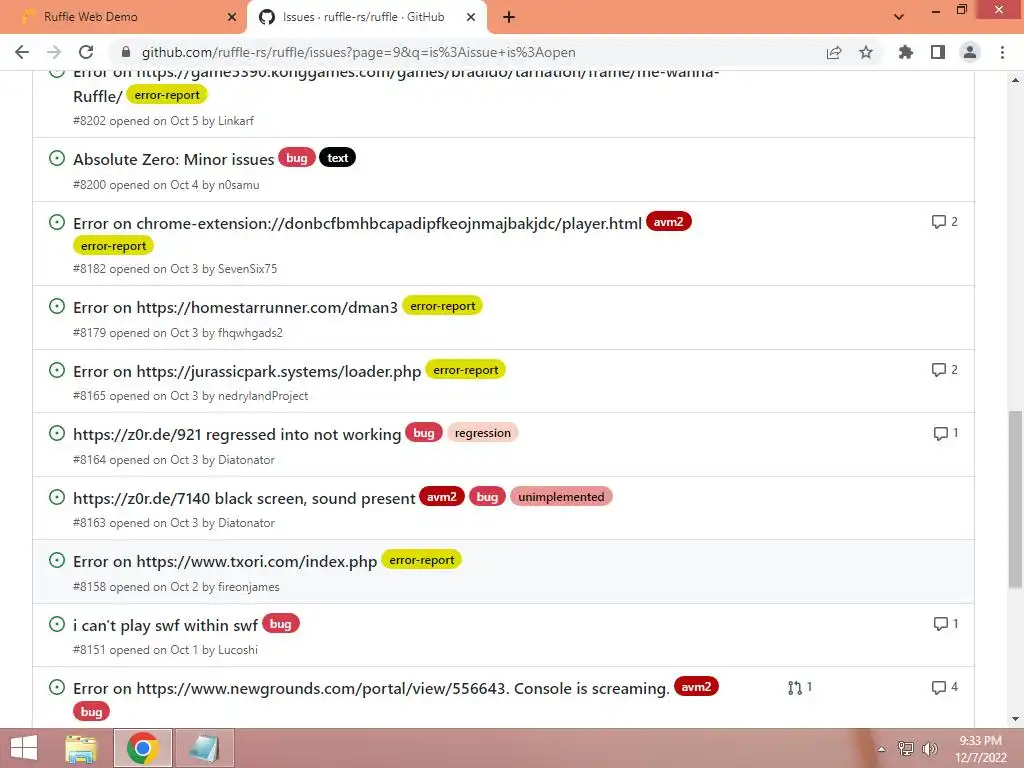The height and width of the screenshot is (768, 1024).
Task: Switch to the Ruffle Web Demo tab
Action: click(123, 17)
